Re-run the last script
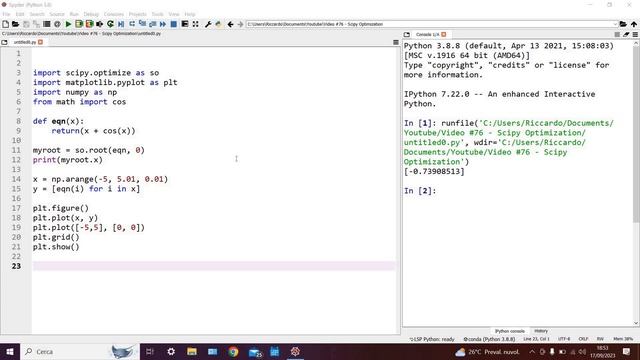Image resolution: width=640 pixels, height=360 pixels. (x=110, y=24)
